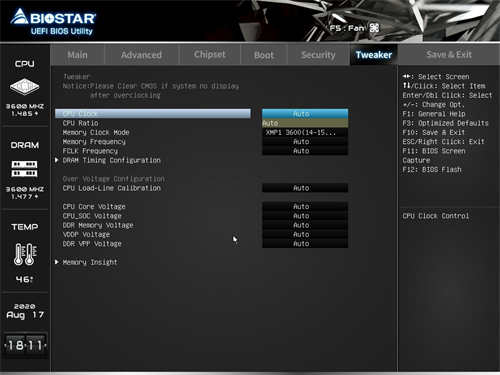
Task: Select the highlighted Auto CPU Clock field
Action: click(x=305, y=114)
